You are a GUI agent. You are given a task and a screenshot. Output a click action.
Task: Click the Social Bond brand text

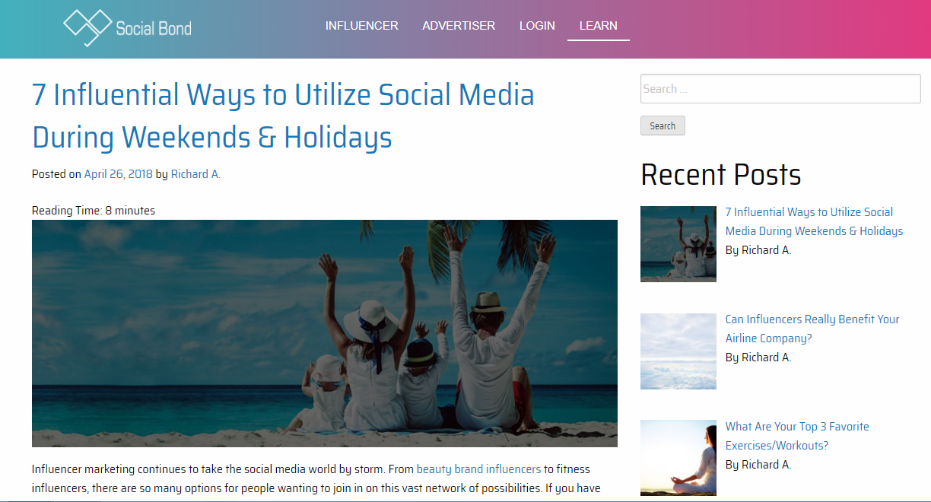click(154, 29)
